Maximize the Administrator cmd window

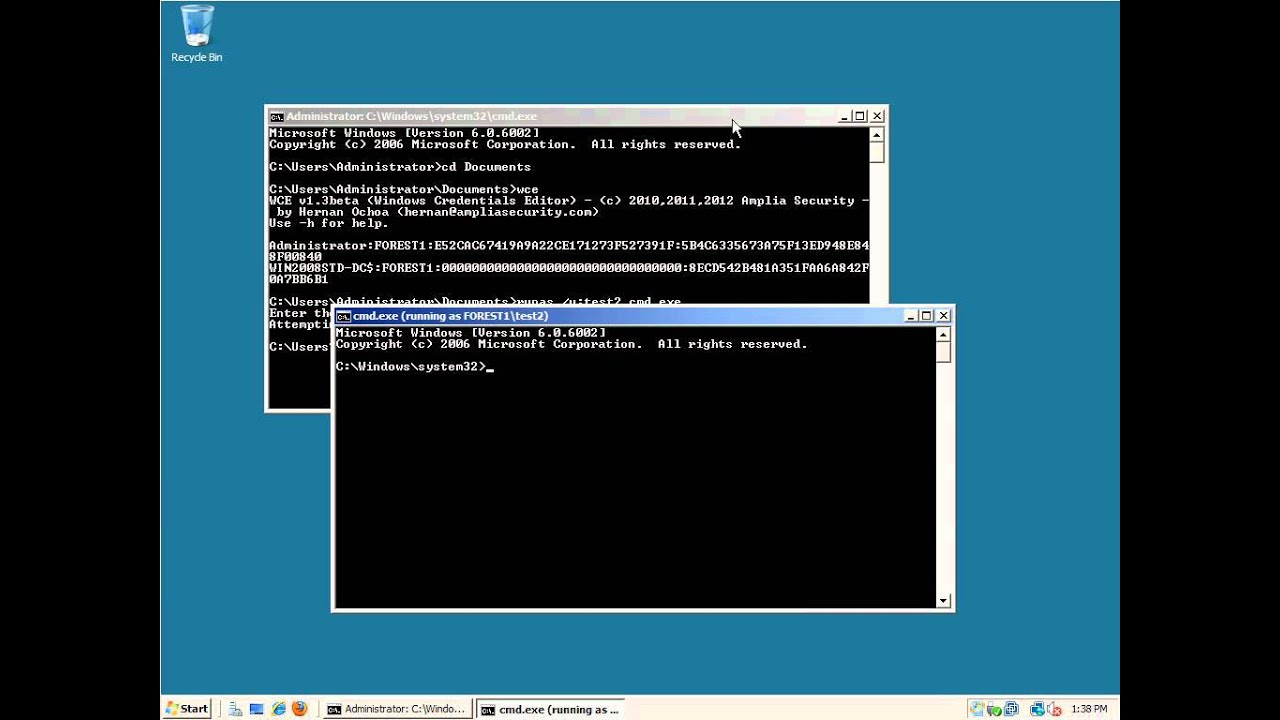[x=860, y=117]
